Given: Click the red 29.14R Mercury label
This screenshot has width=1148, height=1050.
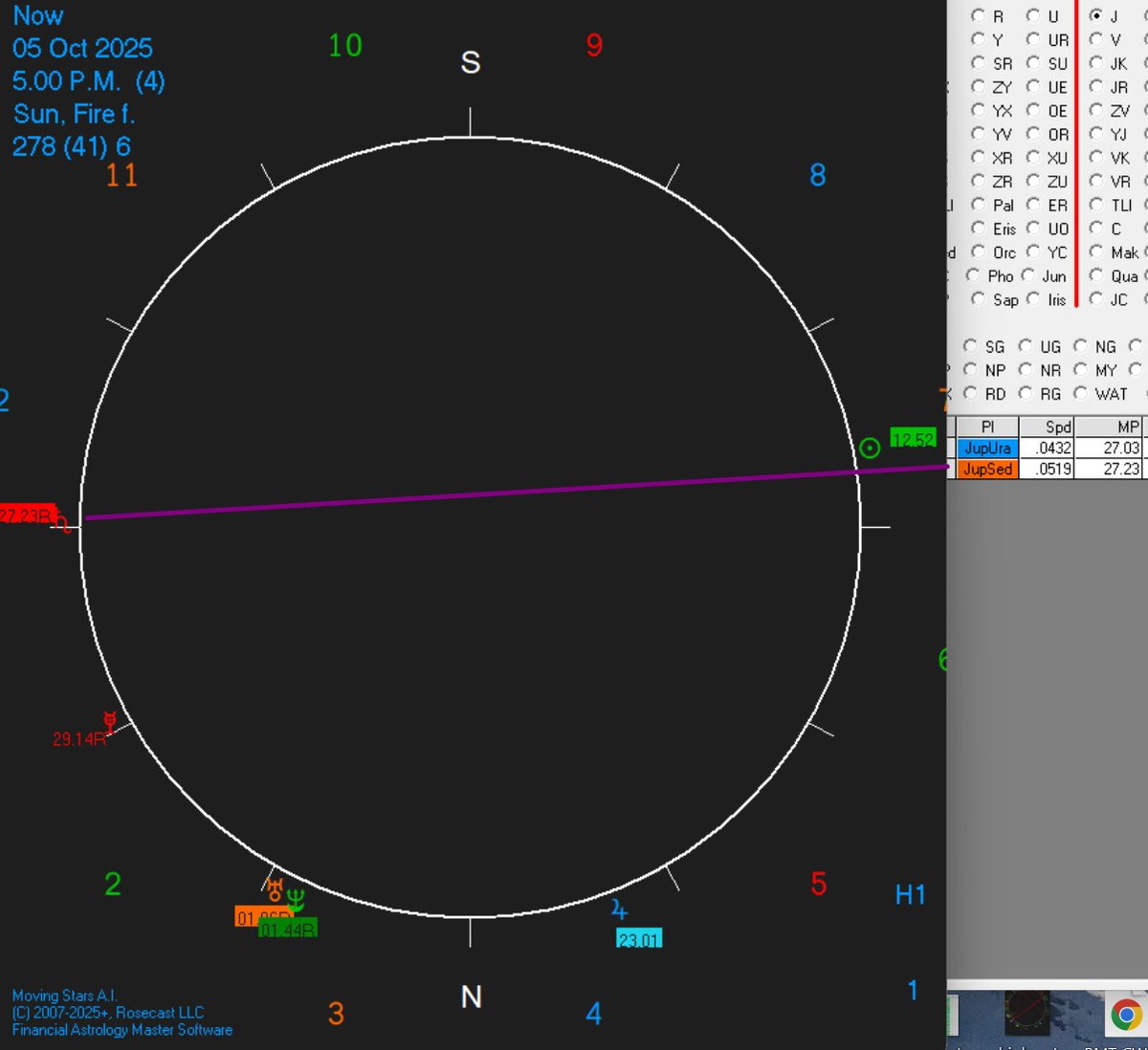Looking at the screenshot, I should coord(79,739).
